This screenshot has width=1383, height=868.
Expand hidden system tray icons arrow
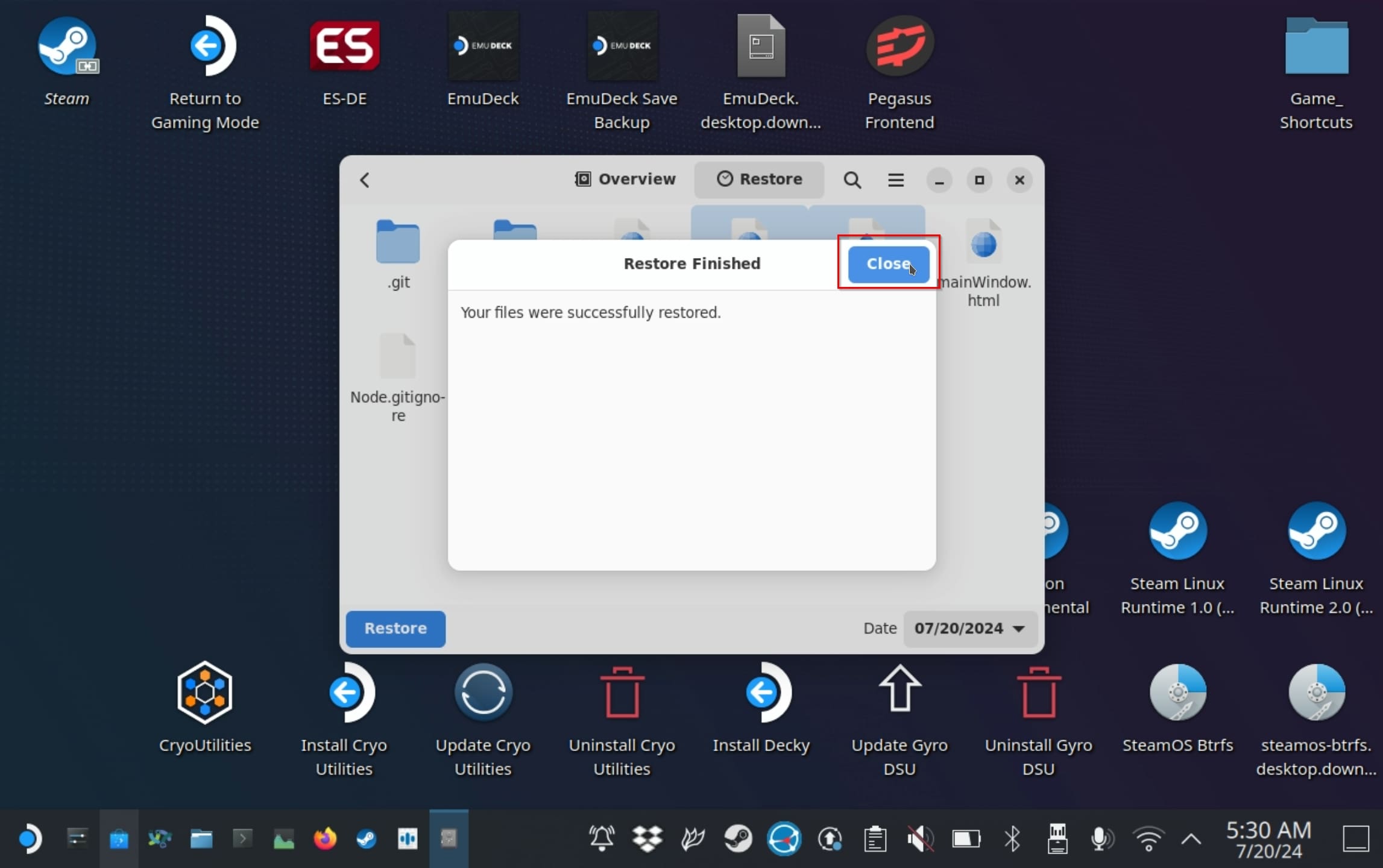tap(1191, 838)
